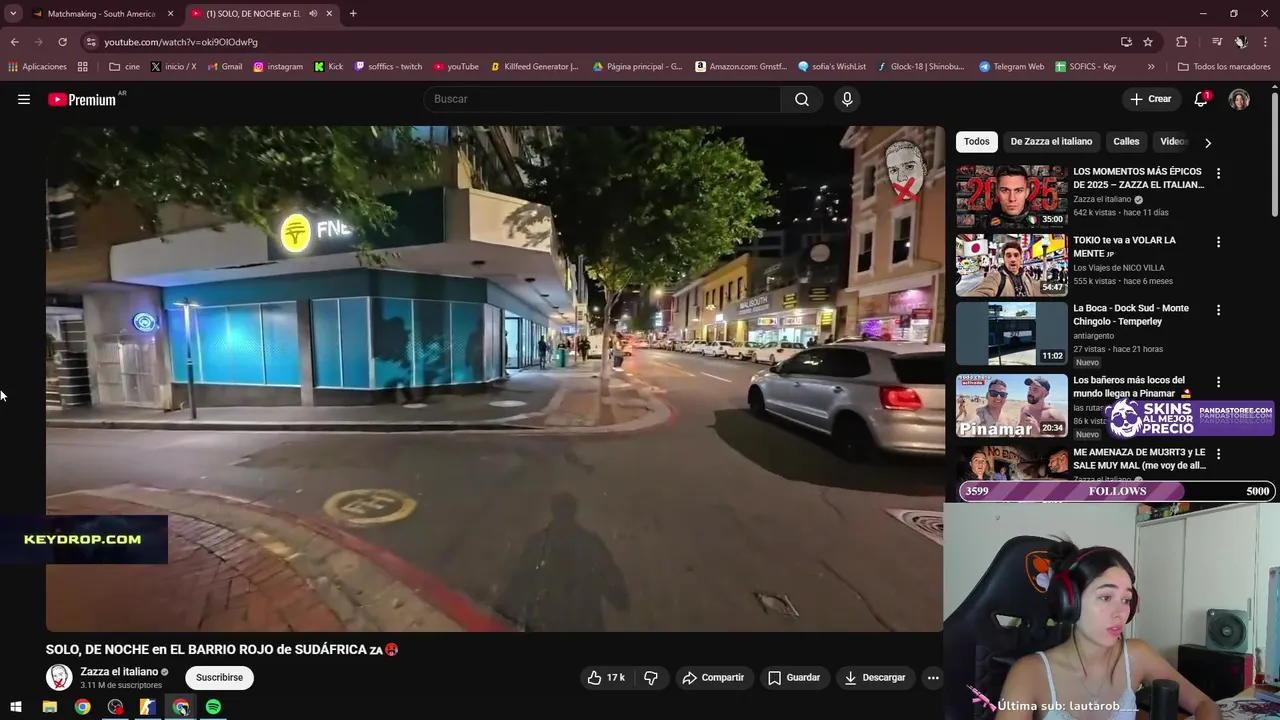This screenshot has width=1280, height=720.
Task: Open the TOKIO te va a VOLAR thumbnail
Action: click(1011, 265)
